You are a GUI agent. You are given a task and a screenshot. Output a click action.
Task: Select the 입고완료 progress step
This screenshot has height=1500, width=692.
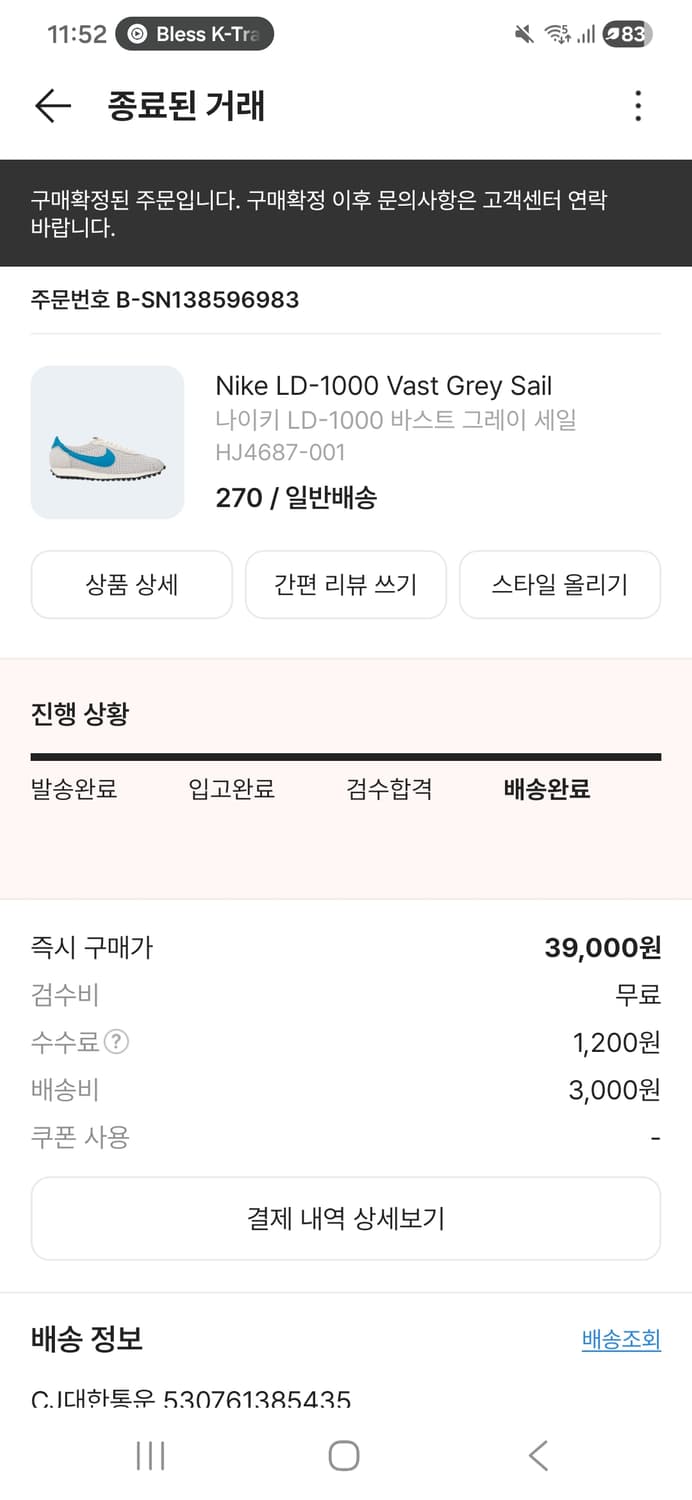[x=231, y=789]
